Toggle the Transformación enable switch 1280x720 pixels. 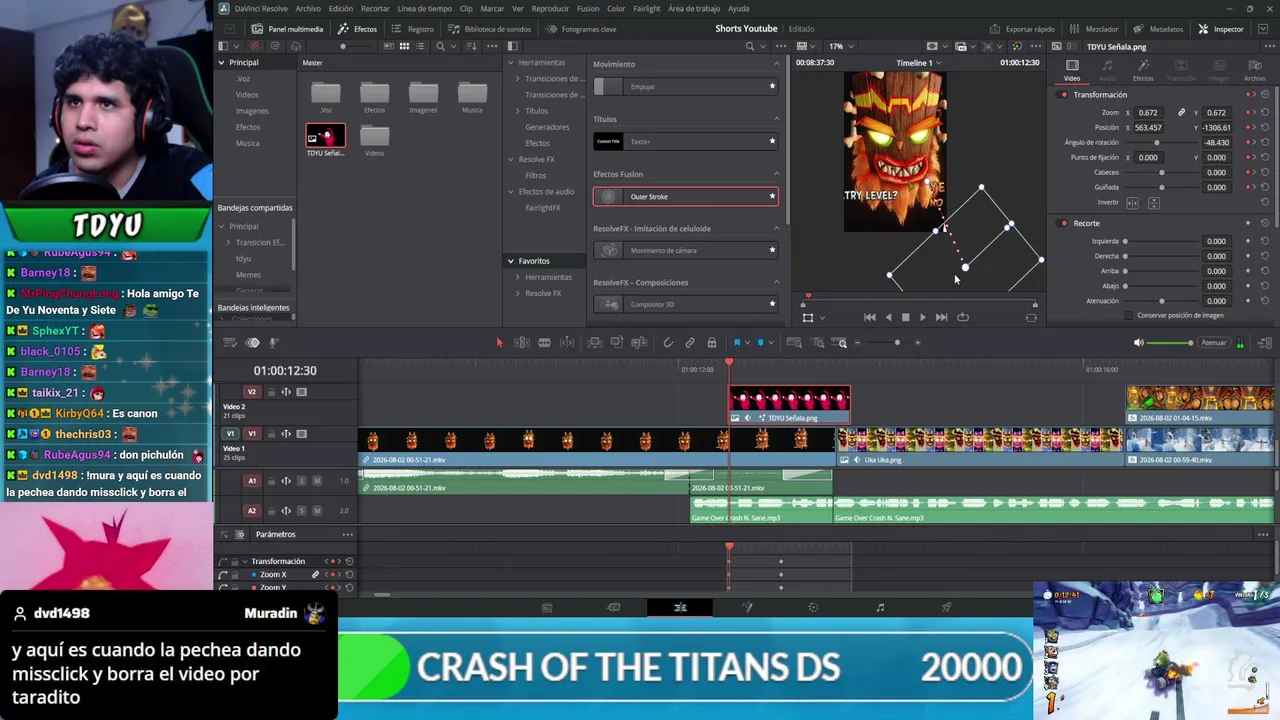pos(1063,95)
